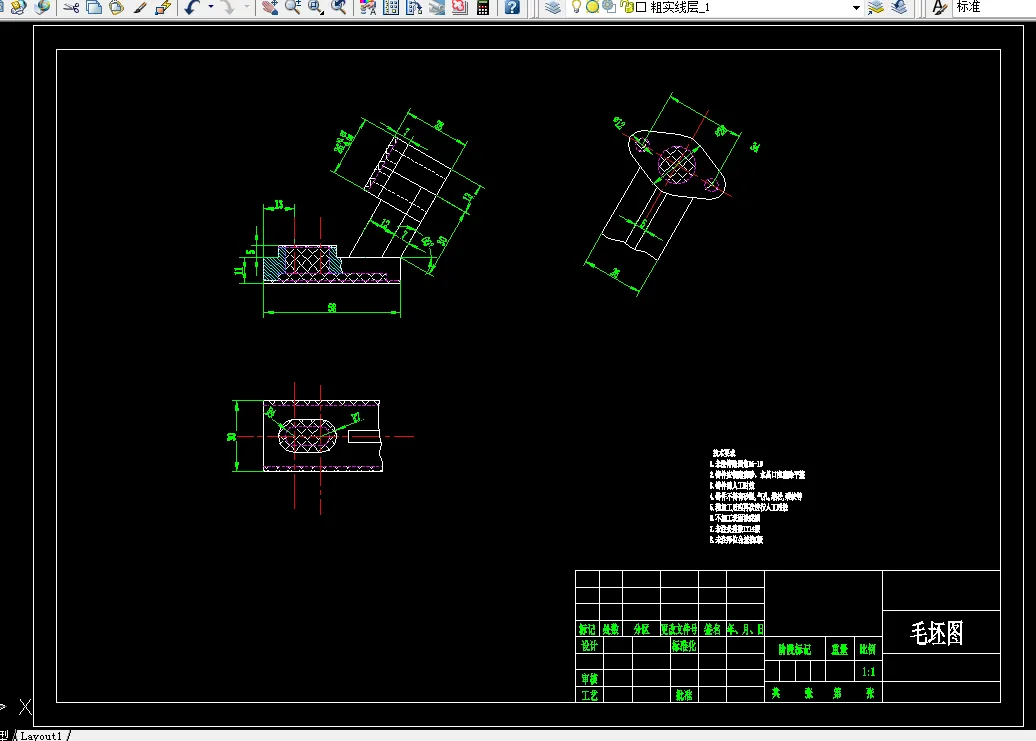
Task: Select the 分区 header cell
Action: (x=641, y=629)
